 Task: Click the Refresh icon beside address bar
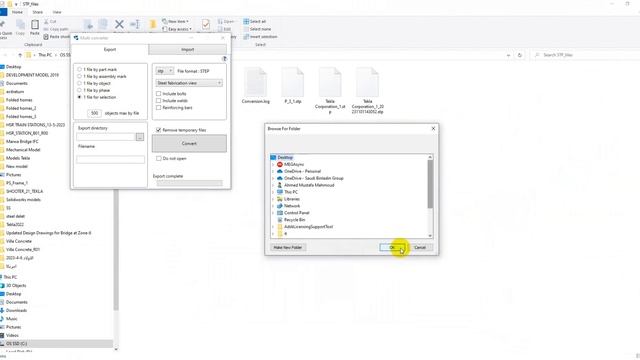coord(520,55)
